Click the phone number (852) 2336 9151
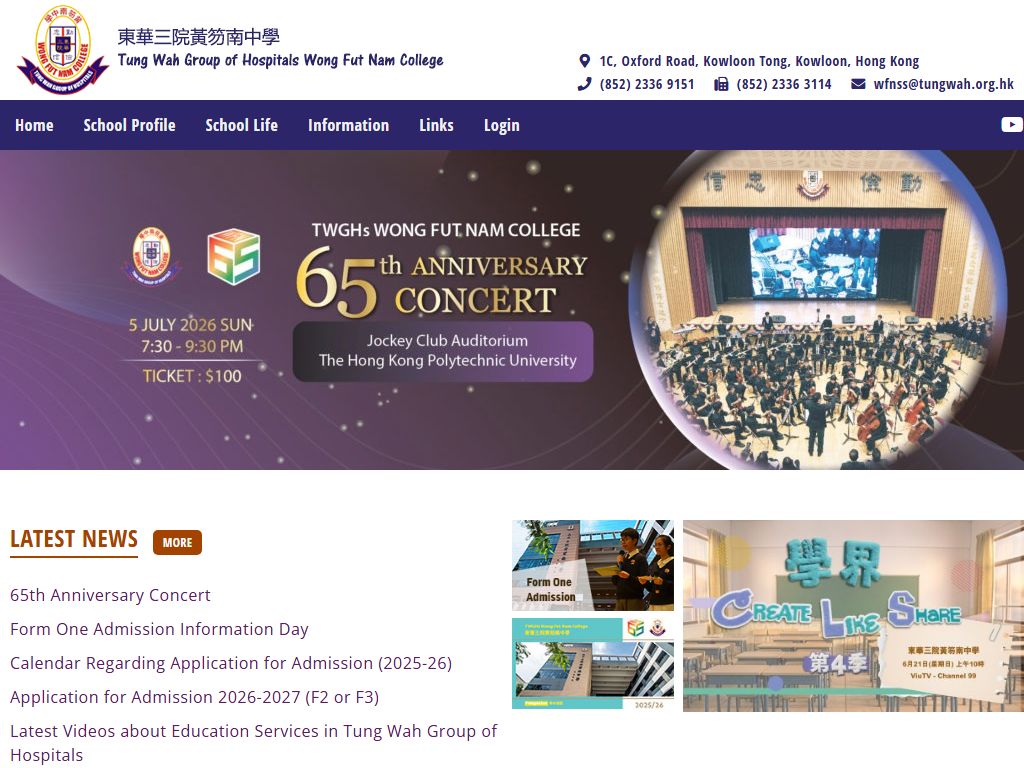Screen dimensions: 1024x768 pos(647,84)
